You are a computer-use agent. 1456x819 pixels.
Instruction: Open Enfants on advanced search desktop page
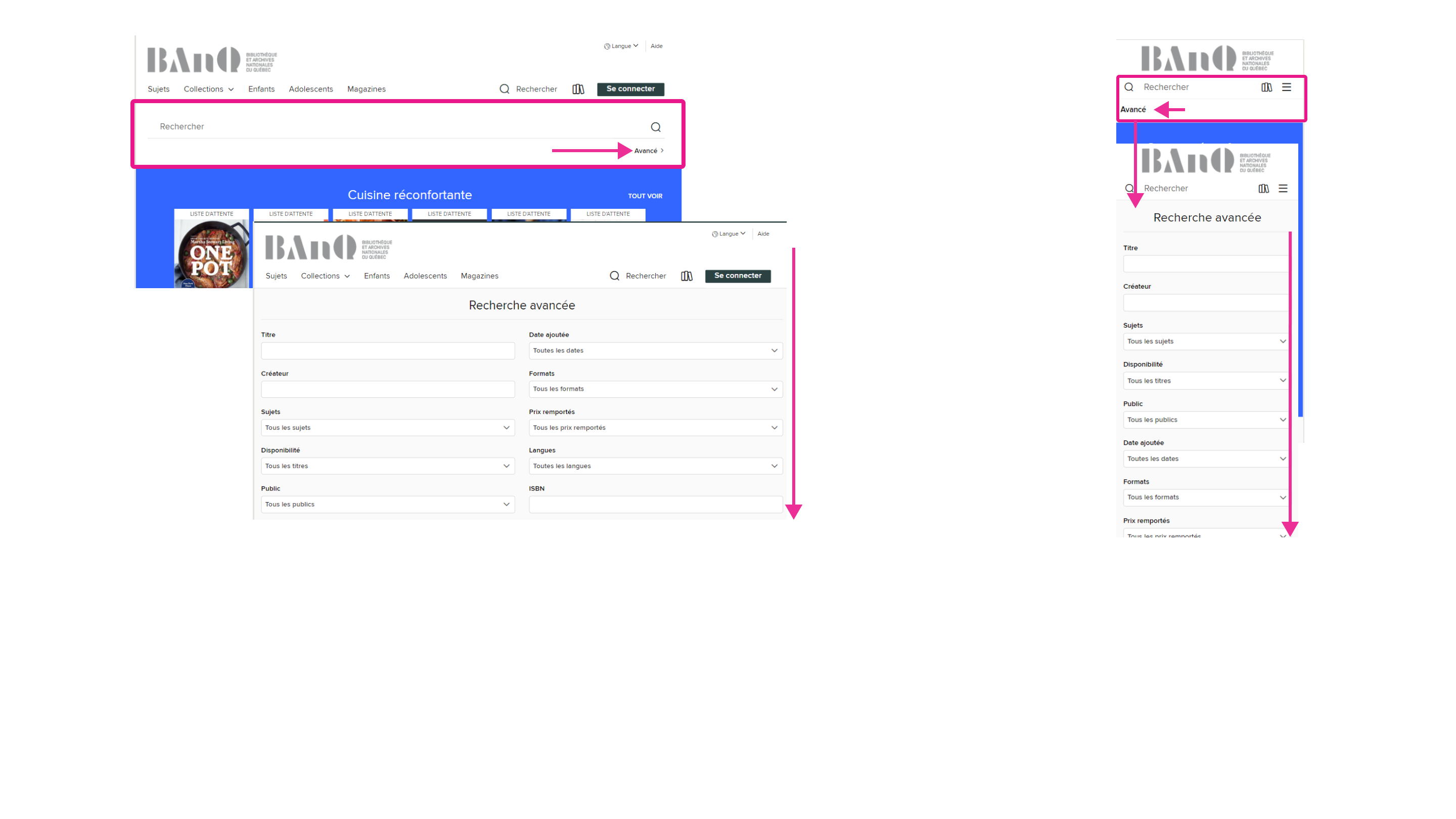[x=377, y=276]
